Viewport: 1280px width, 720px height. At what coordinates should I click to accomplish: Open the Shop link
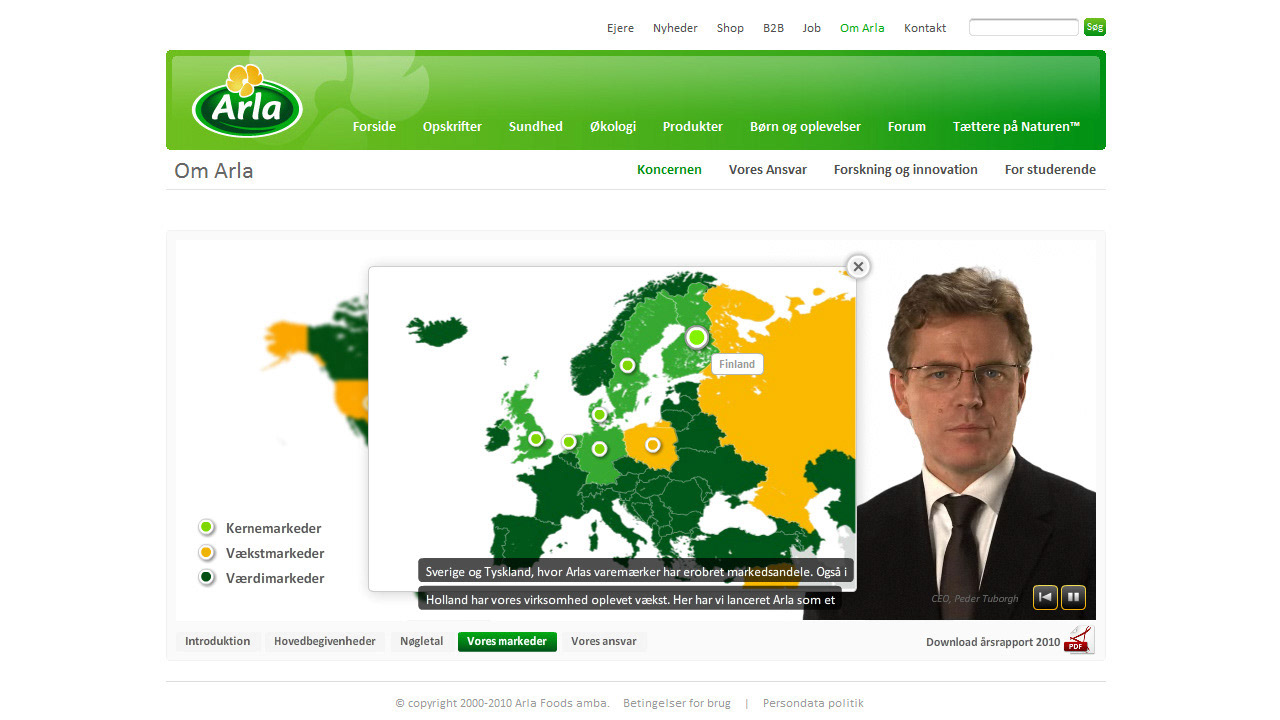pos(730,28)
